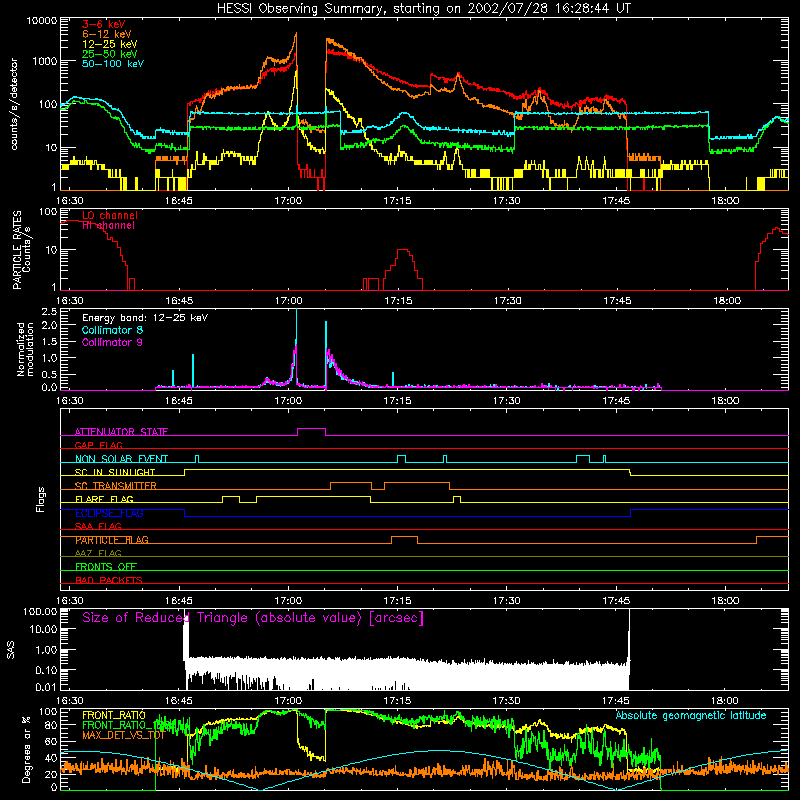800x800 pixels.
Task: Click the Absolute geomagnetic latitude label
Action: click(691, 716)
